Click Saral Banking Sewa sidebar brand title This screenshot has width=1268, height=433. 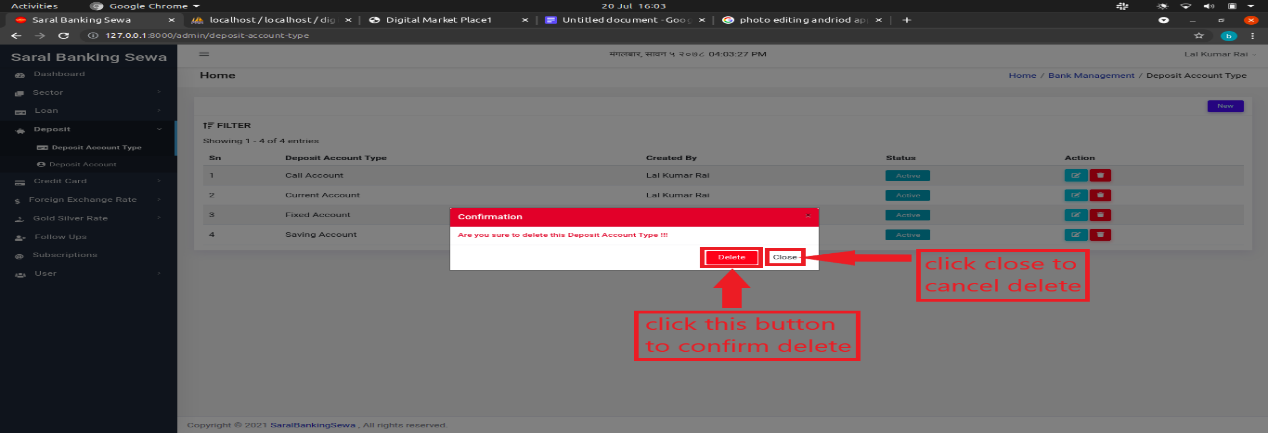coord(88,57)
